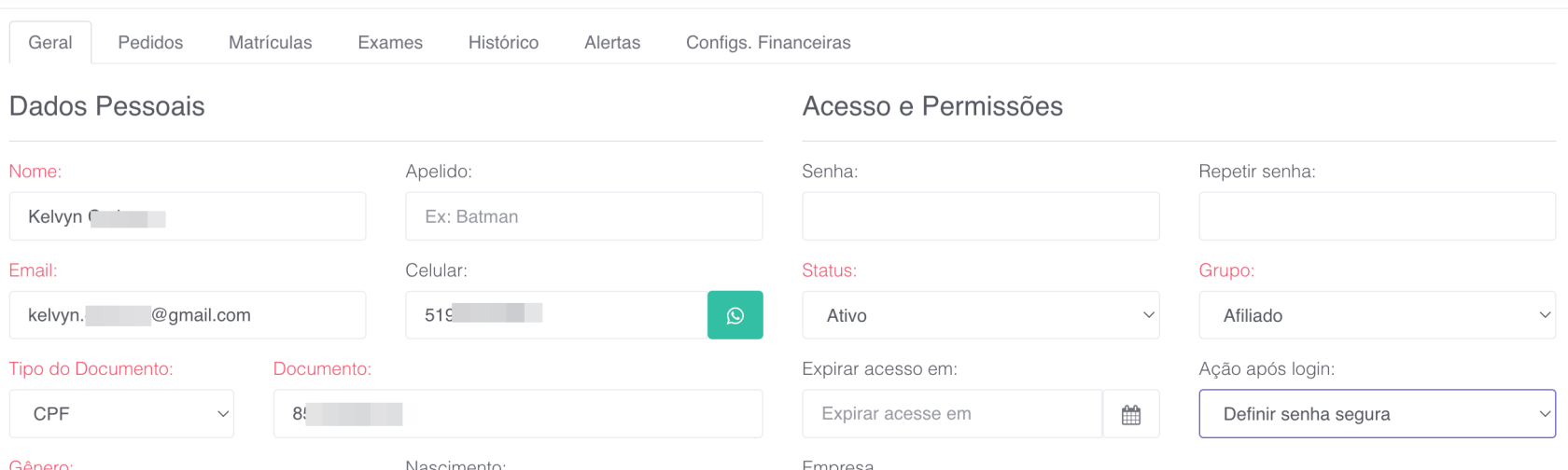Open the Status dropdown showing Ativo
Viewport: 1568px width, 470px height.
[980, 315]
